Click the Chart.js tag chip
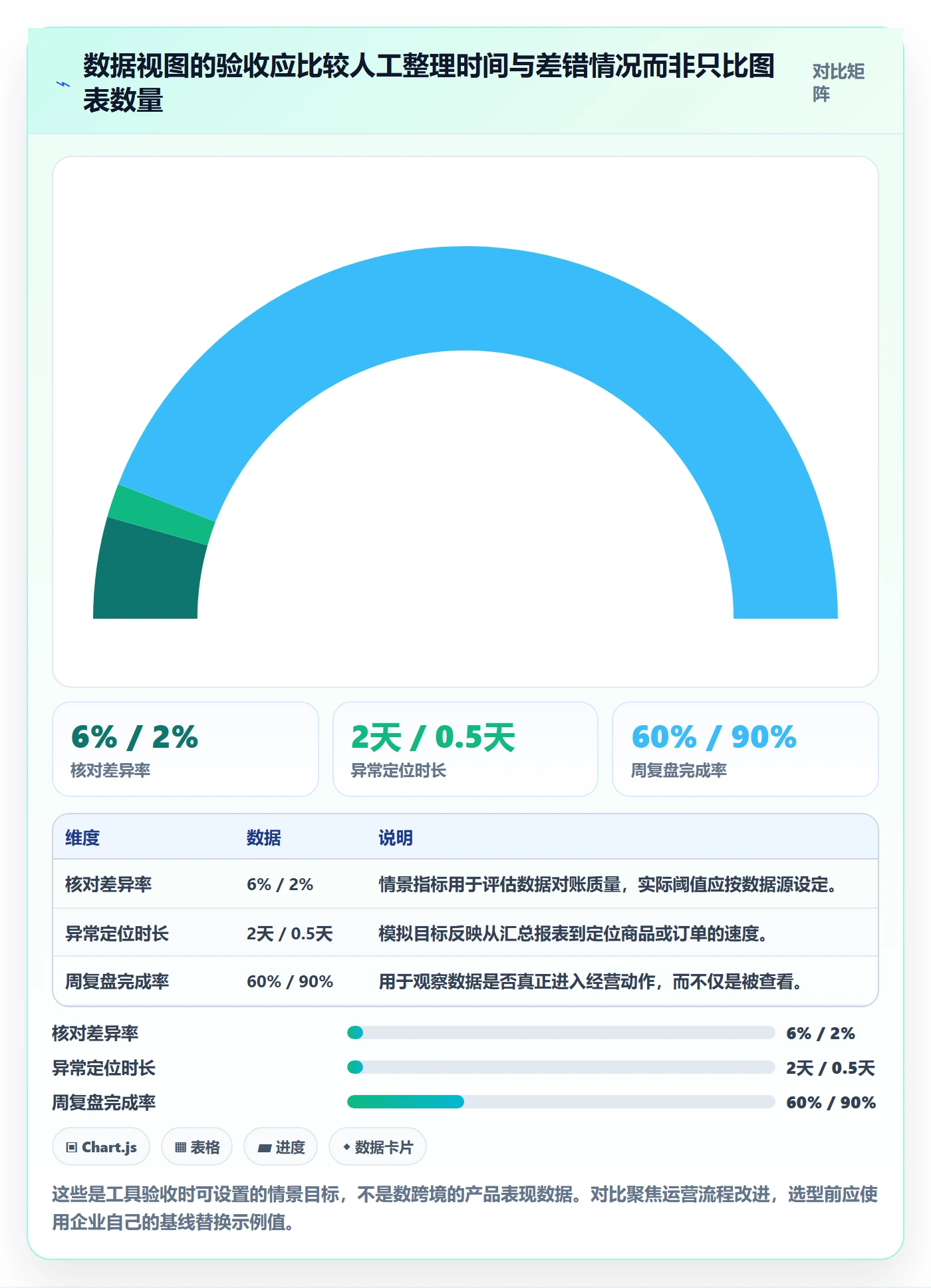The width and height of the screenshot is (931, 1288). tap(101, 1147)
